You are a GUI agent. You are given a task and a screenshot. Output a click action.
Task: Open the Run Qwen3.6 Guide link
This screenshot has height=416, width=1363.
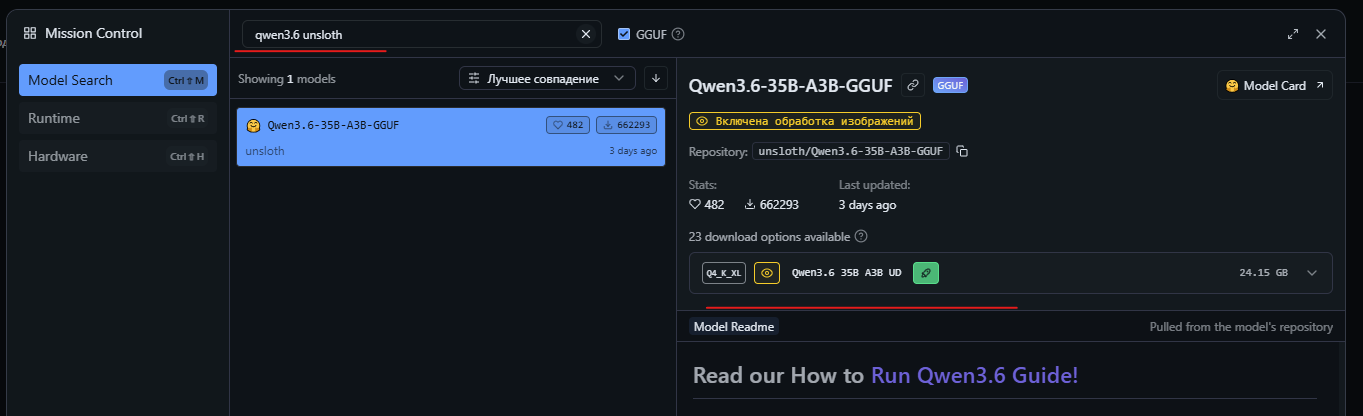(975, 376)
